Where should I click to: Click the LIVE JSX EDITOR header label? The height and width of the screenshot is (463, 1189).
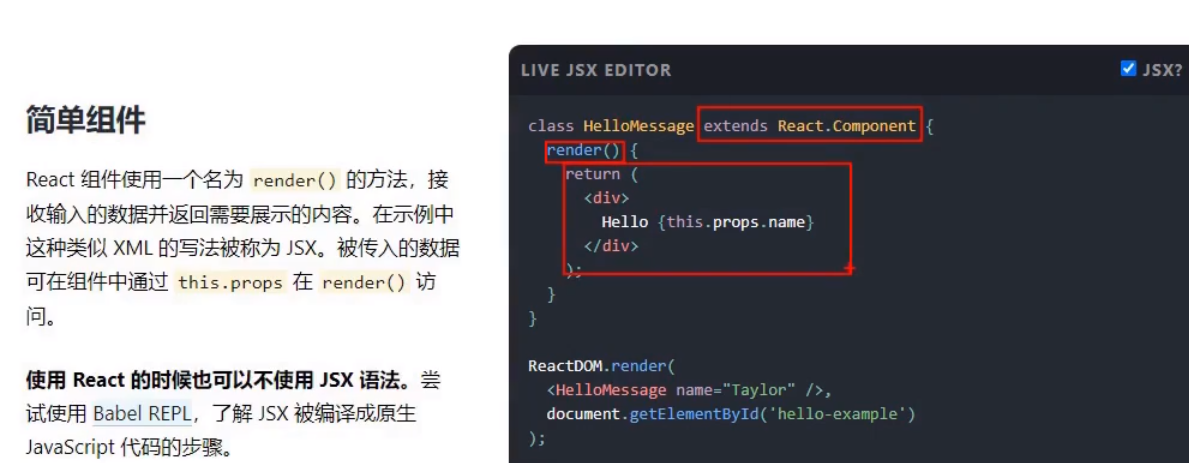[x=596, y=70]
